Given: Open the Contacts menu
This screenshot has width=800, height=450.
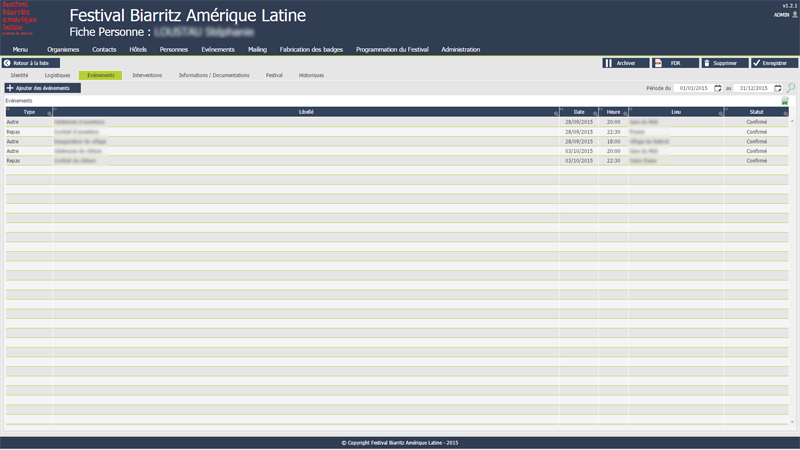Looking at the screenshot, I should 104,49.
